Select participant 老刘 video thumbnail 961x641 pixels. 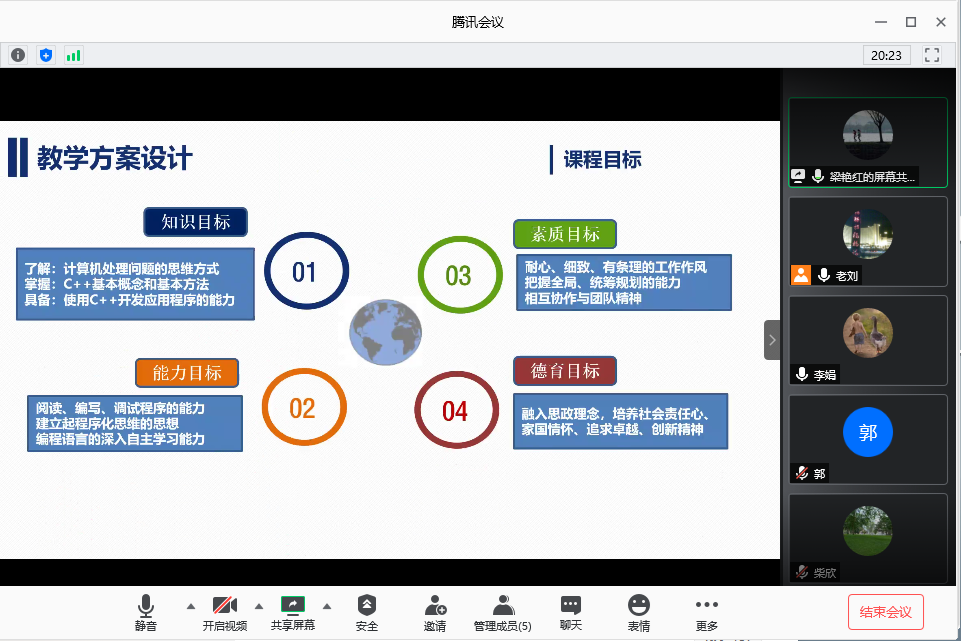coord(867,241)
